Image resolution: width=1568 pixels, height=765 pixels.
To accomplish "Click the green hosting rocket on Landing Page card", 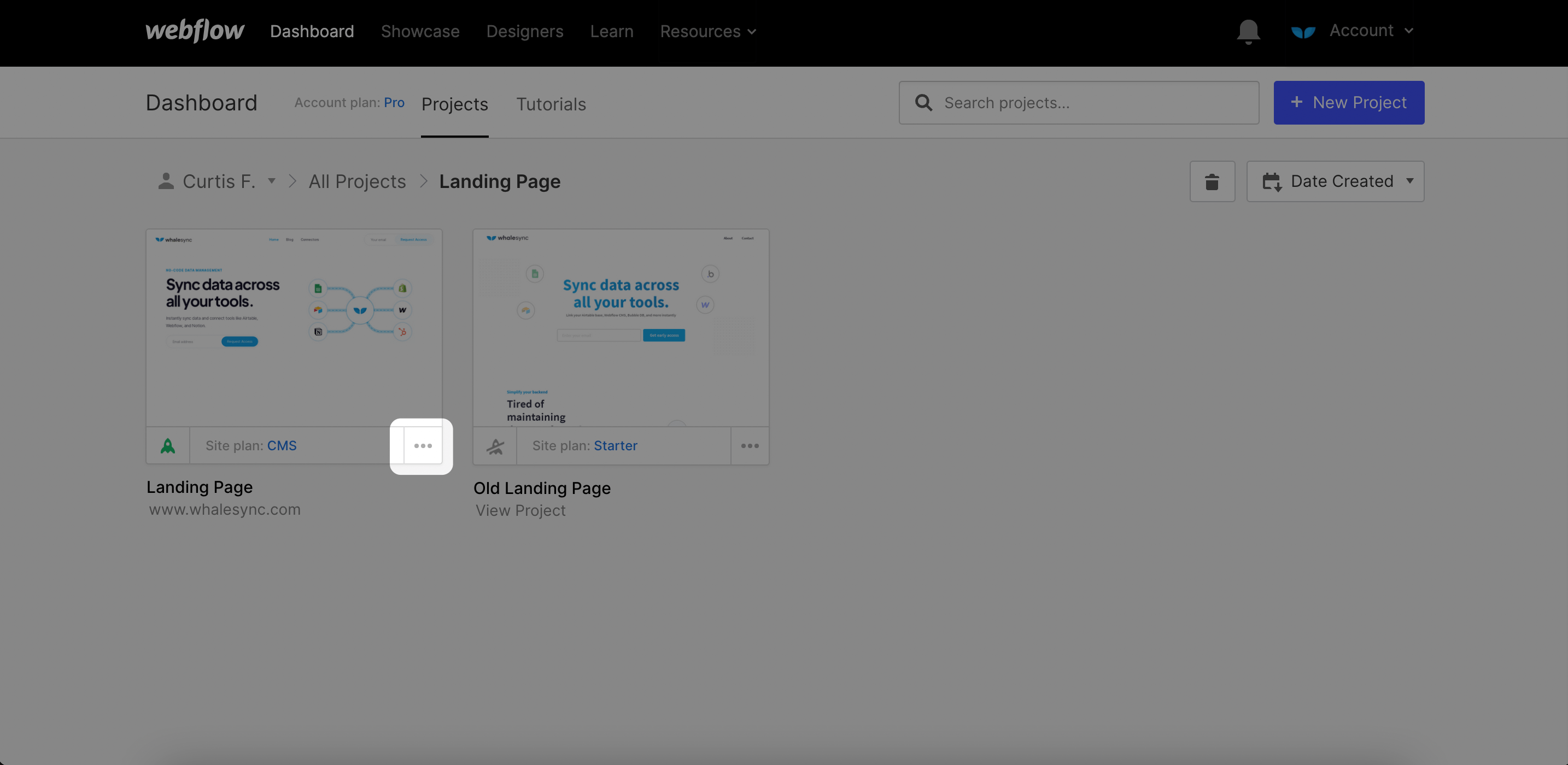I will pyautogui.click(x=168, y=445).
